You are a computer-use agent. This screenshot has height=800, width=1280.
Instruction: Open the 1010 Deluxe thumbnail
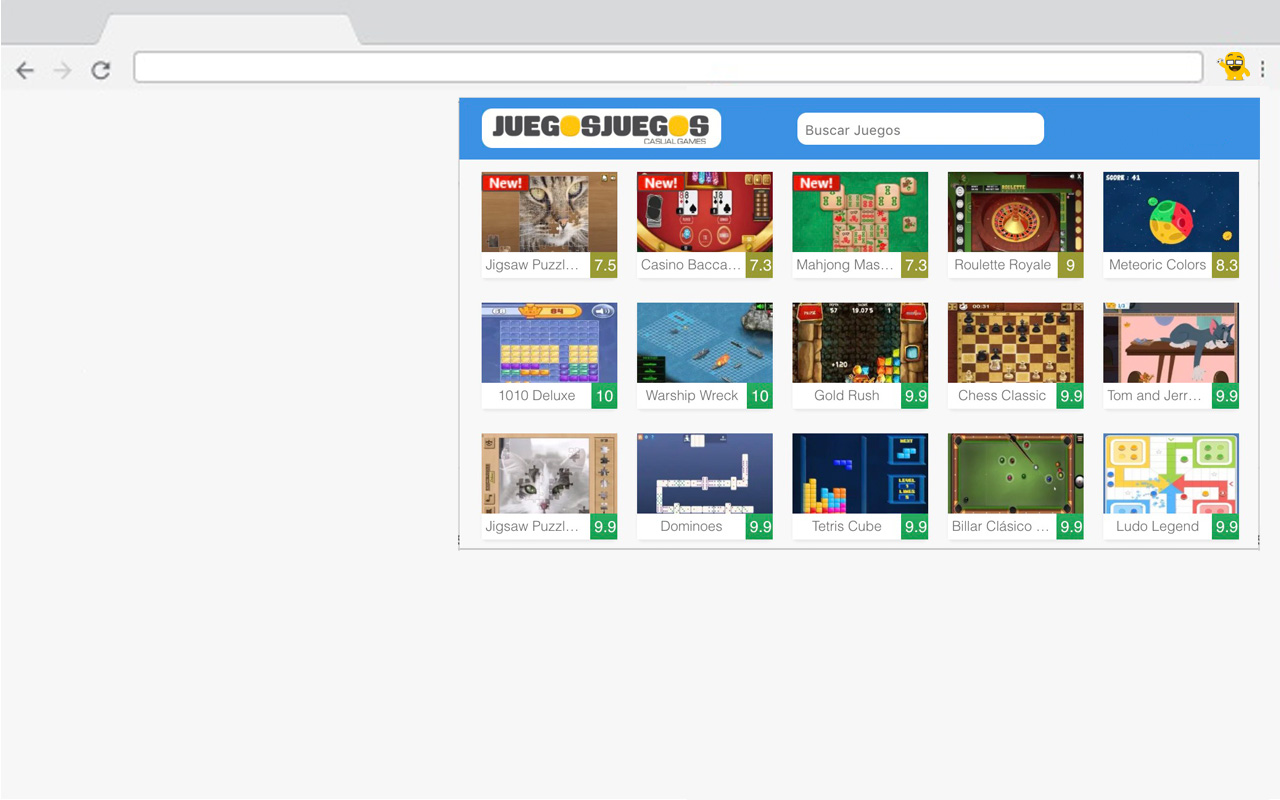549,342
